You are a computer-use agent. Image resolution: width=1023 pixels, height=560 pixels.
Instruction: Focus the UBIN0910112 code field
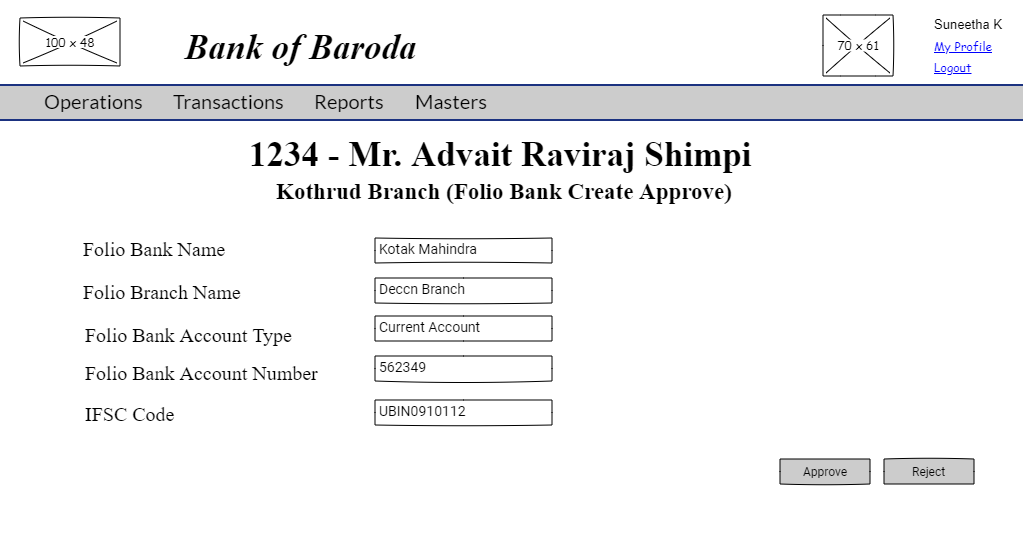463,412
